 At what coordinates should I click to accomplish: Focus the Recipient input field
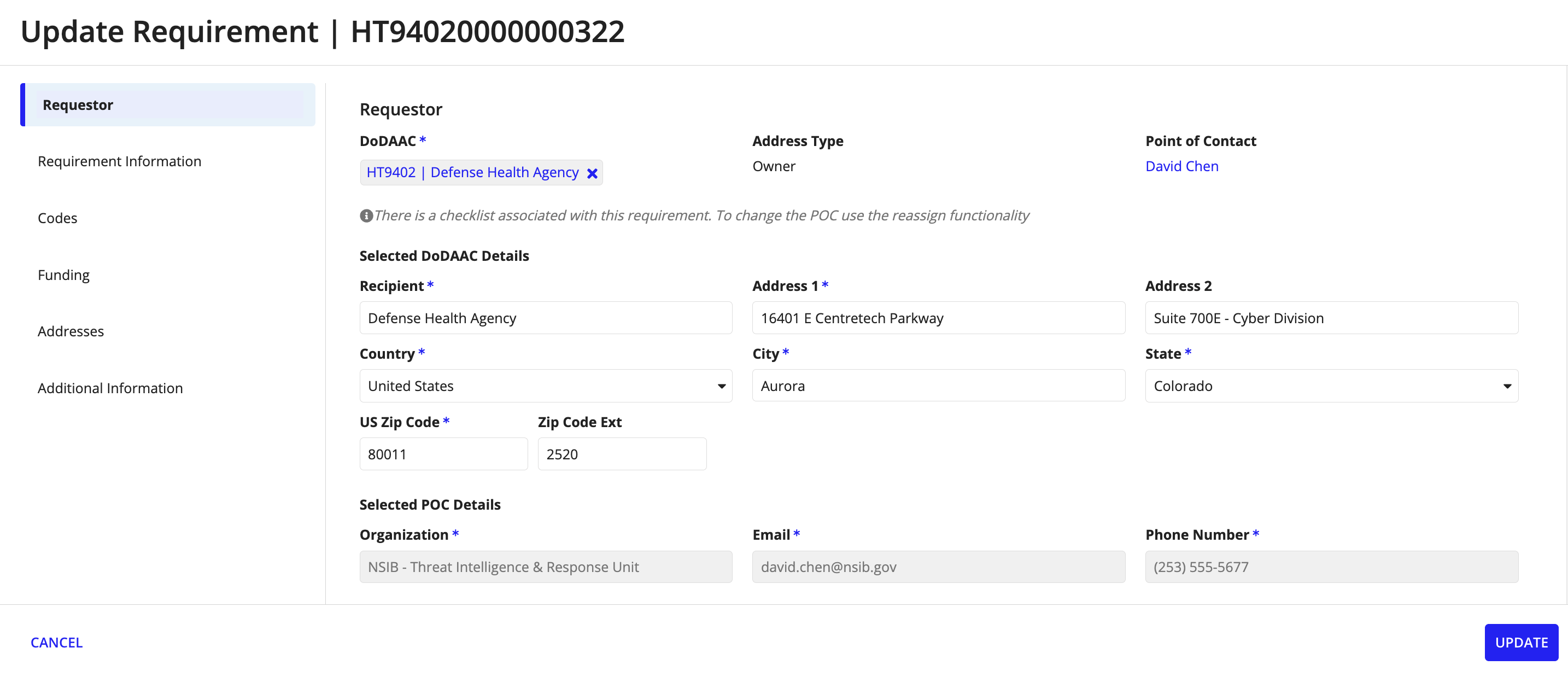(546, 318)
